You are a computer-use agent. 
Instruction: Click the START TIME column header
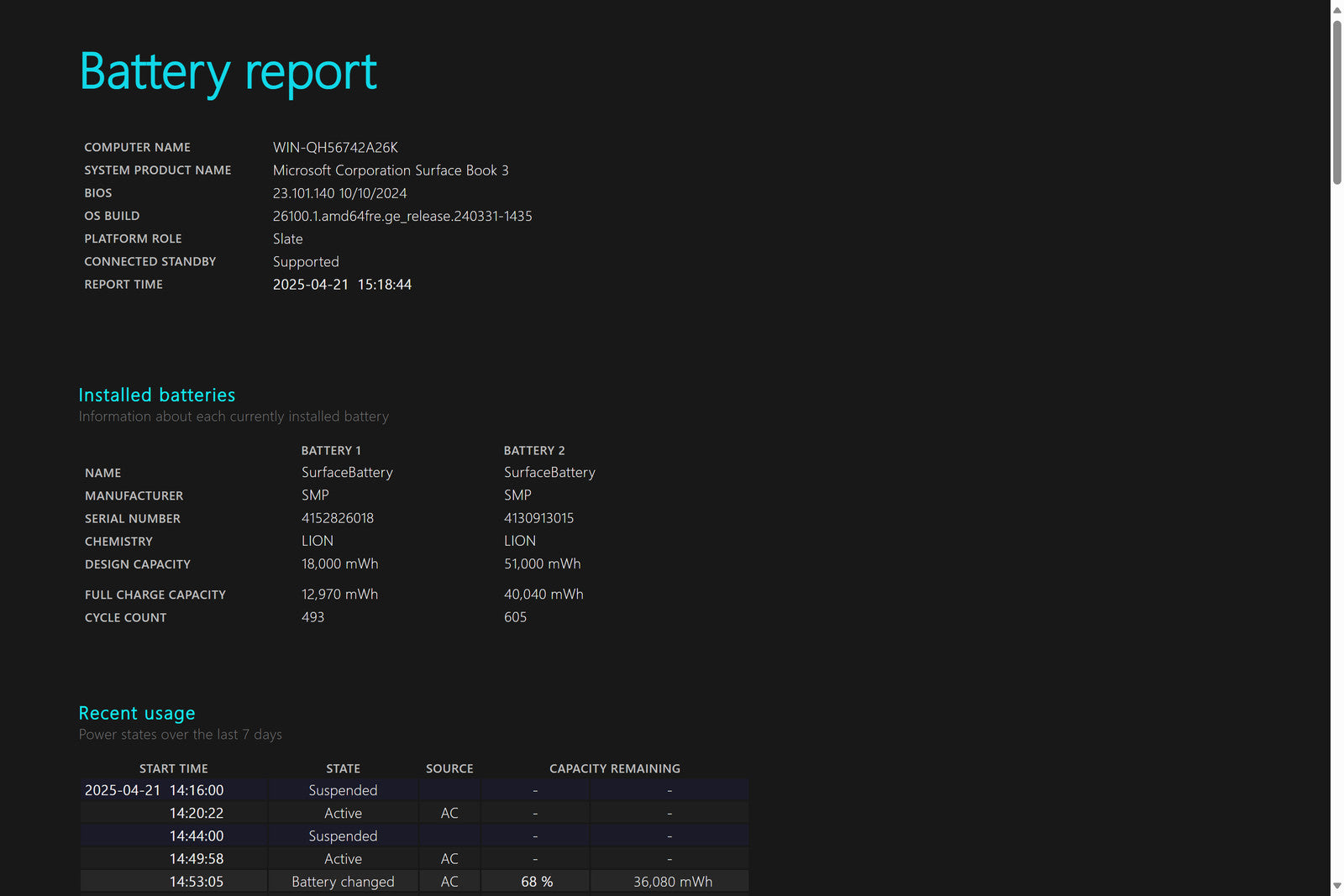(x=174, y=768)
